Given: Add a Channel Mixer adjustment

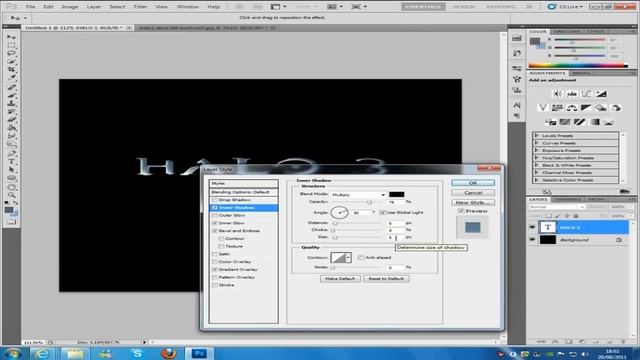Looking at the screenshot, I should [616, 108].
